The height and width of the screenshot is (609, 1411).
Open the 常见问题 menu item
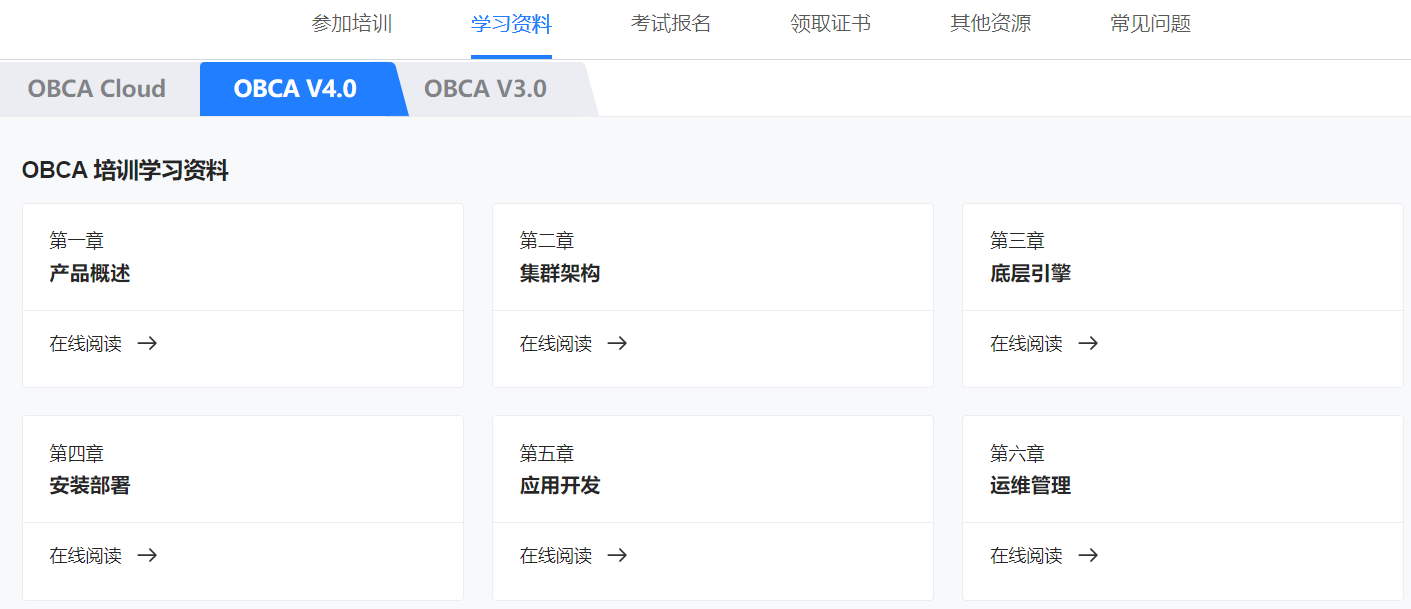click(x=1150, y=22)
